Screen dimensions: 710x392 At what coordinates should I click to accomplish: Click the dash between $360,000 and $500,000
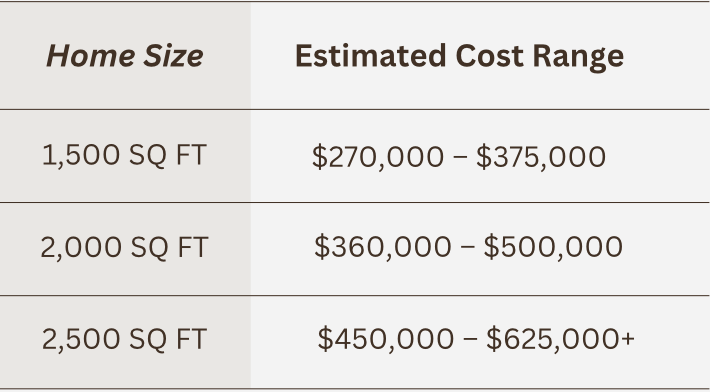tap(468, 248)
